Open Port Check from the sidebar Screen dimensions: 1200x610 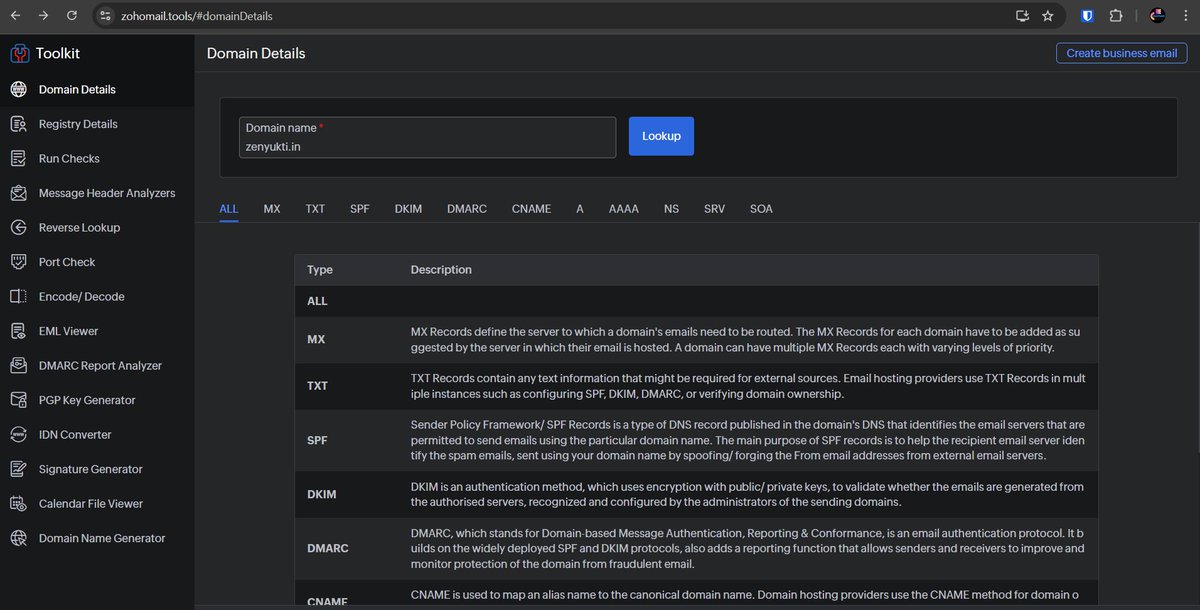67,262
